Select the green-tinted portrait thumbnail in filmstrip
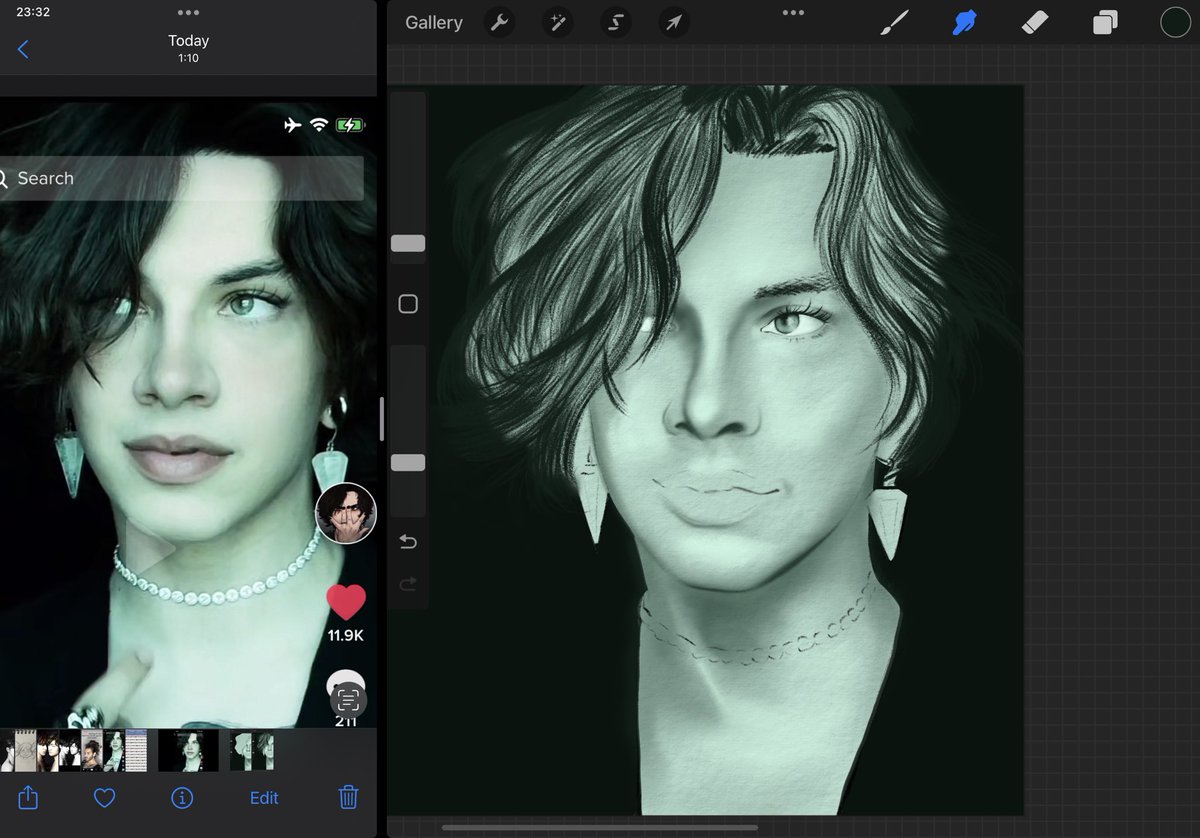The width and height of the screenshot is (1200, 838). [x=188, y=751]
